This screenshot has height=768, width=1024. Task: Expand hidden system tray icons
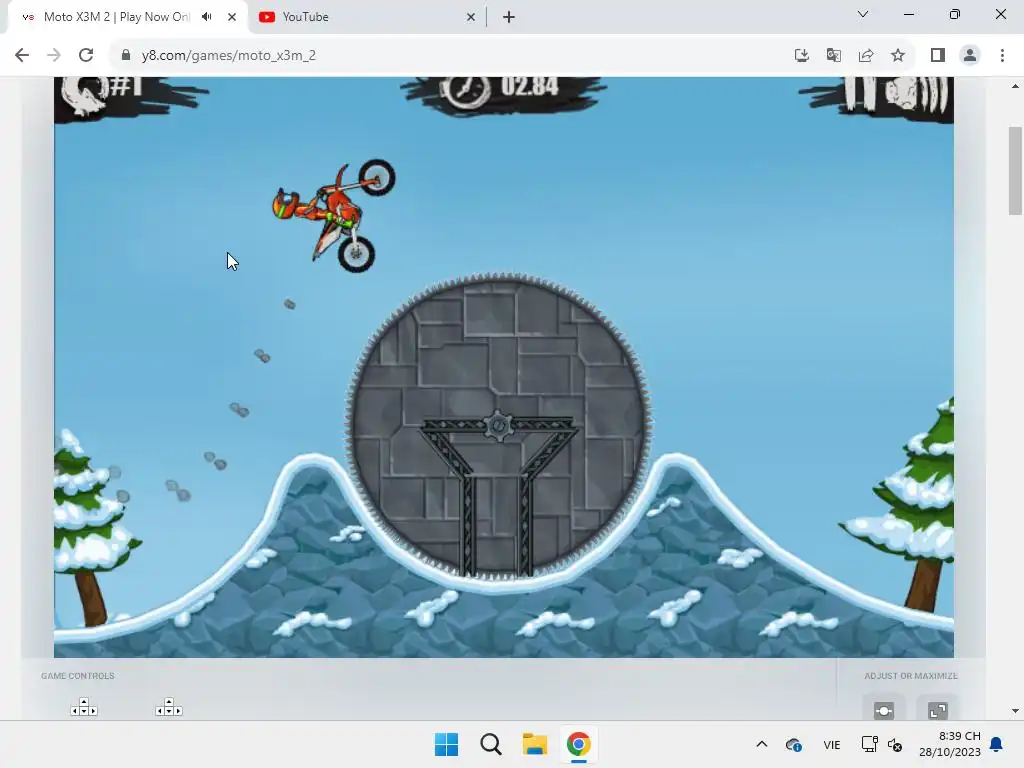point(761,744)
